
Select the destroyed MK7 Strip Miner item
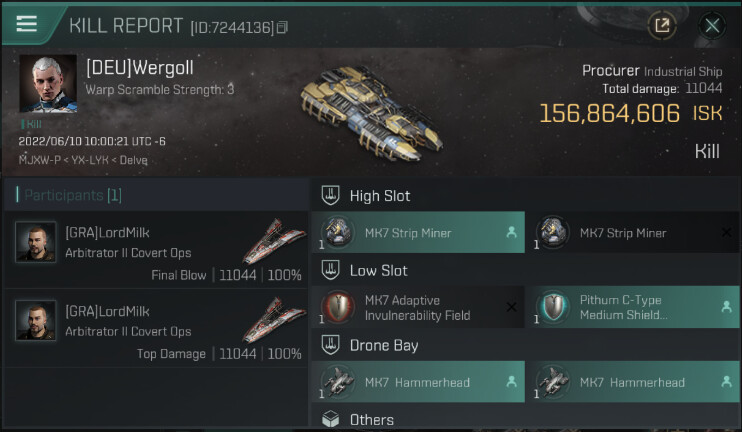pos(633,233)
